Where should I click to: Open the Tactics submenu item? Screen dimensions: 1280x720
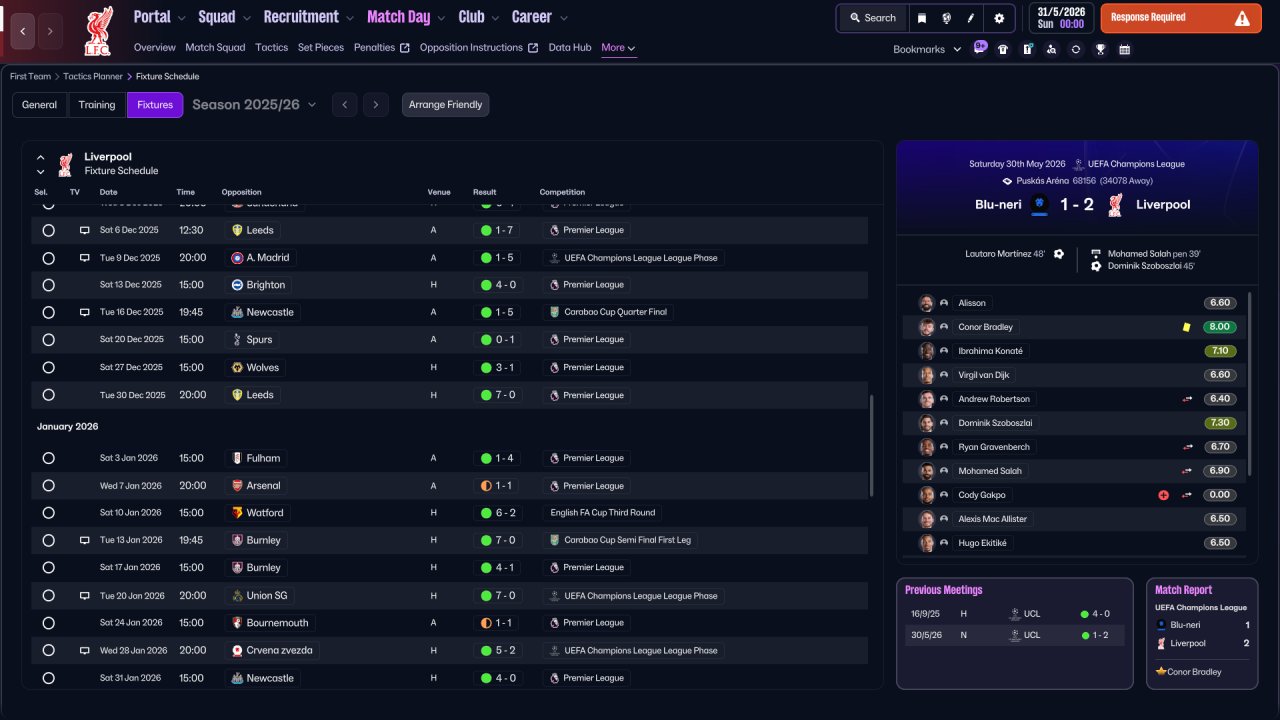tap(272, 48)
